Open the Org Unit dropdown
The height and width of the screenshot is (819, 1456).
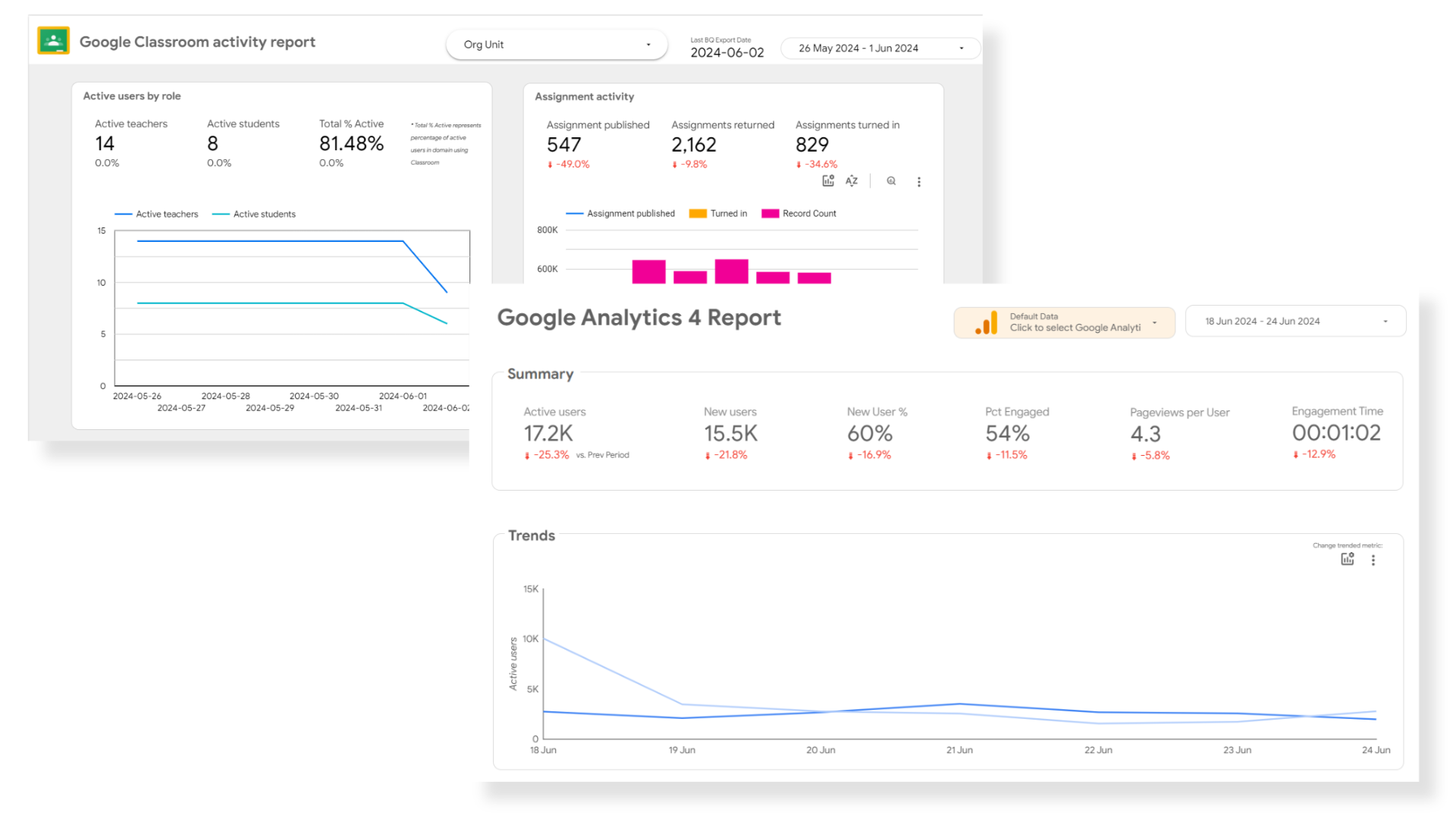coord(557,45)
